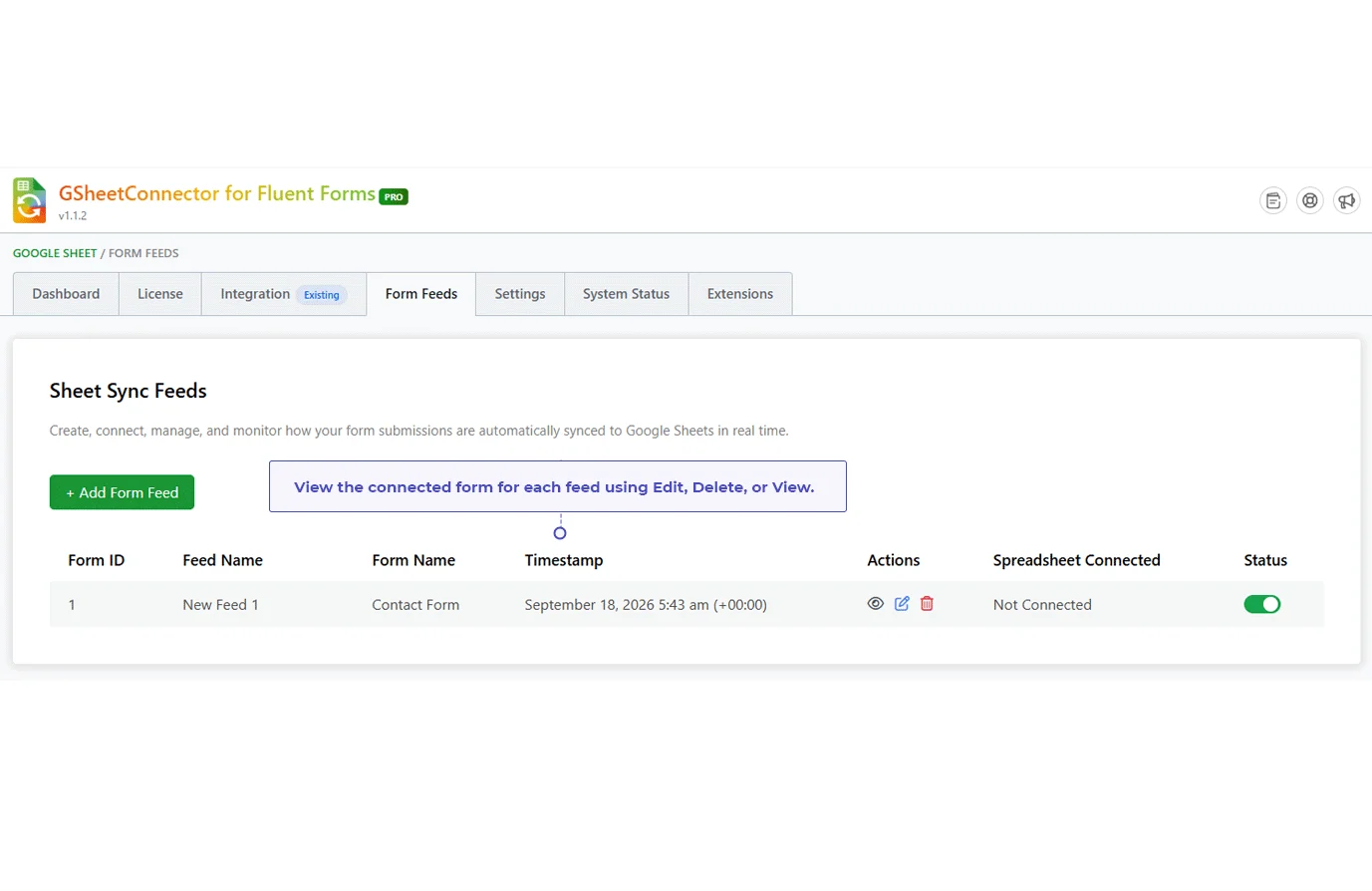The width and height of the screenshot is (1372, 891).
Task: Open the documentation icon in header
Action: [x=1273, y=201]
